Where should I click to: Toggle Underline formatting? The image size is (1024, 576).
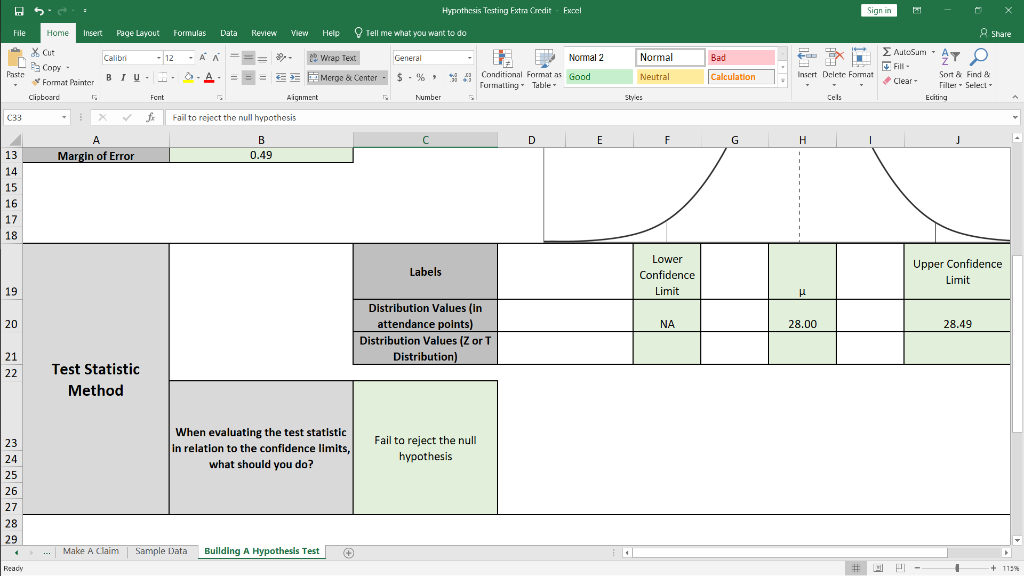coord(136,78)
